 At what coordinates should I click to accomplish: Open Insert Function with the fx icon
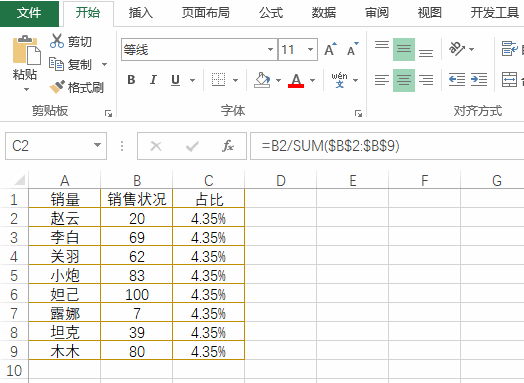pos(228,146)
